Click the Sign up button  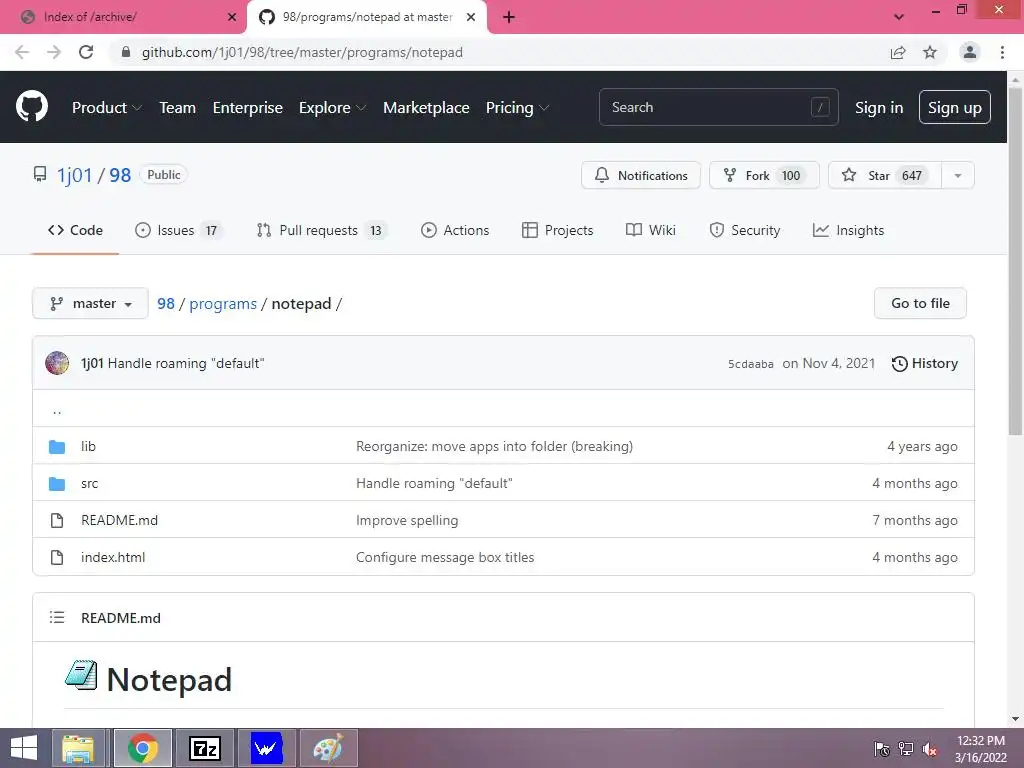point(955,107)
